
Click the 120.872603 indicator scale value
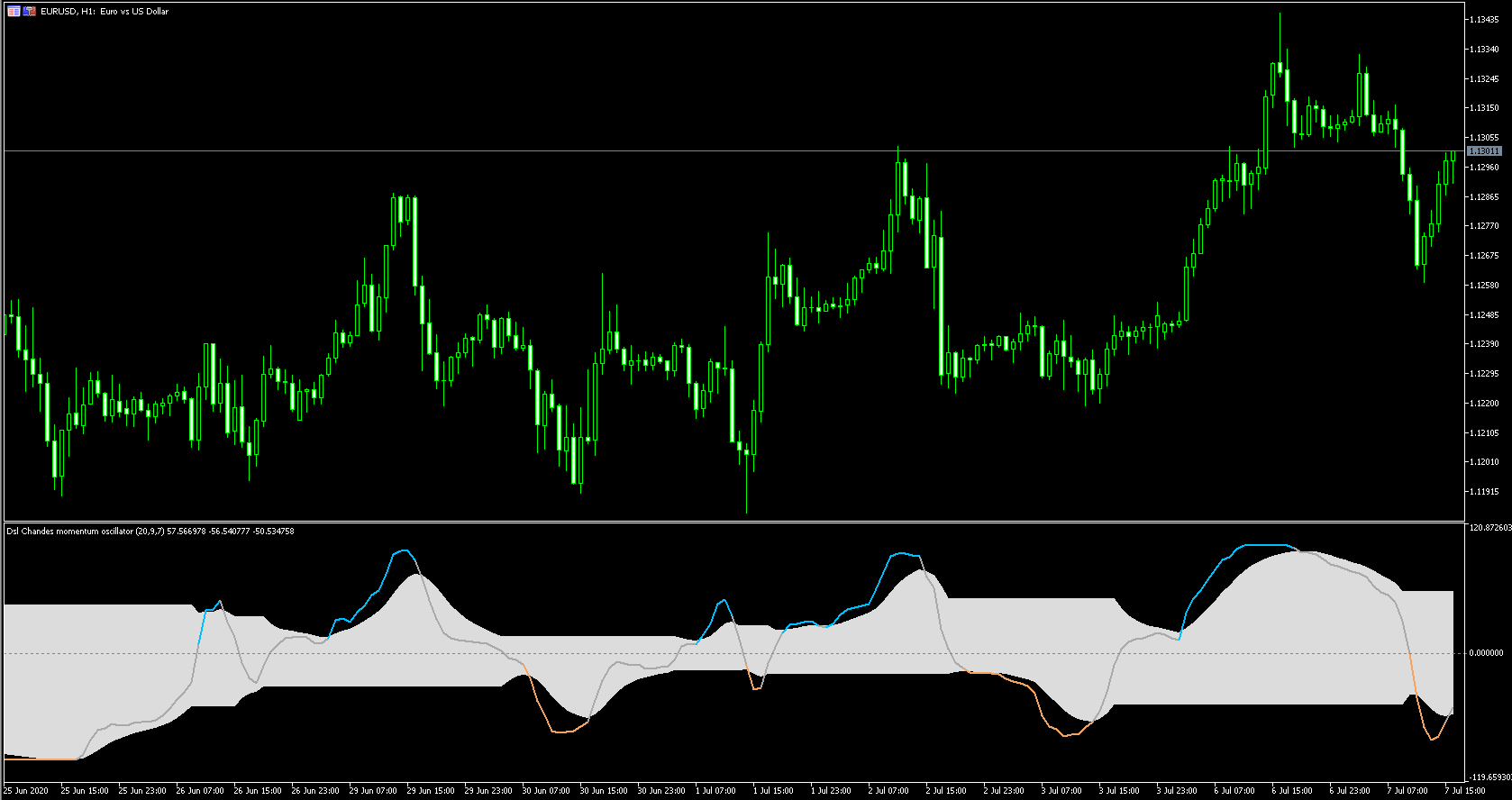(1489, 528)
